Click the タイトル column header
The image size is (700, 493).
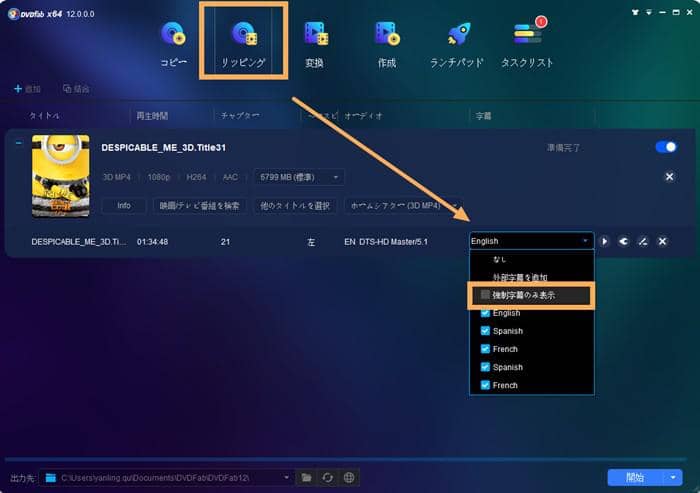pyautogui.click(x=44, y=116)
